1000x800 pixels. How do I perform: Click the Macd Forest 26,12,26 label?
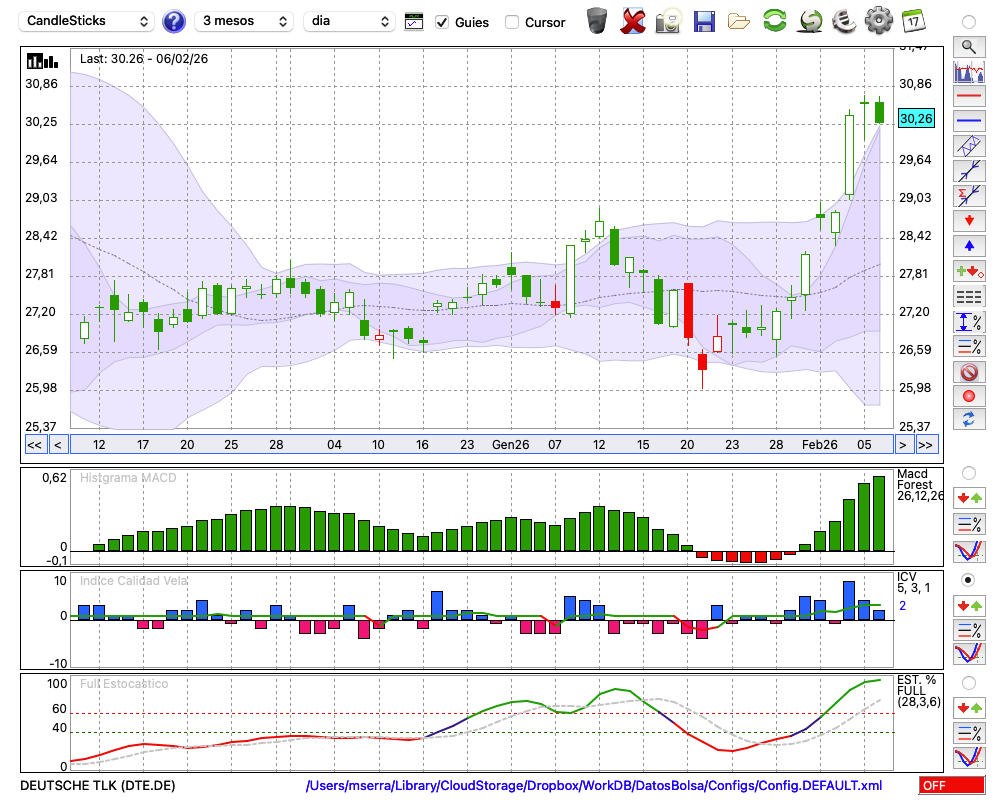(x=919, y=485)
